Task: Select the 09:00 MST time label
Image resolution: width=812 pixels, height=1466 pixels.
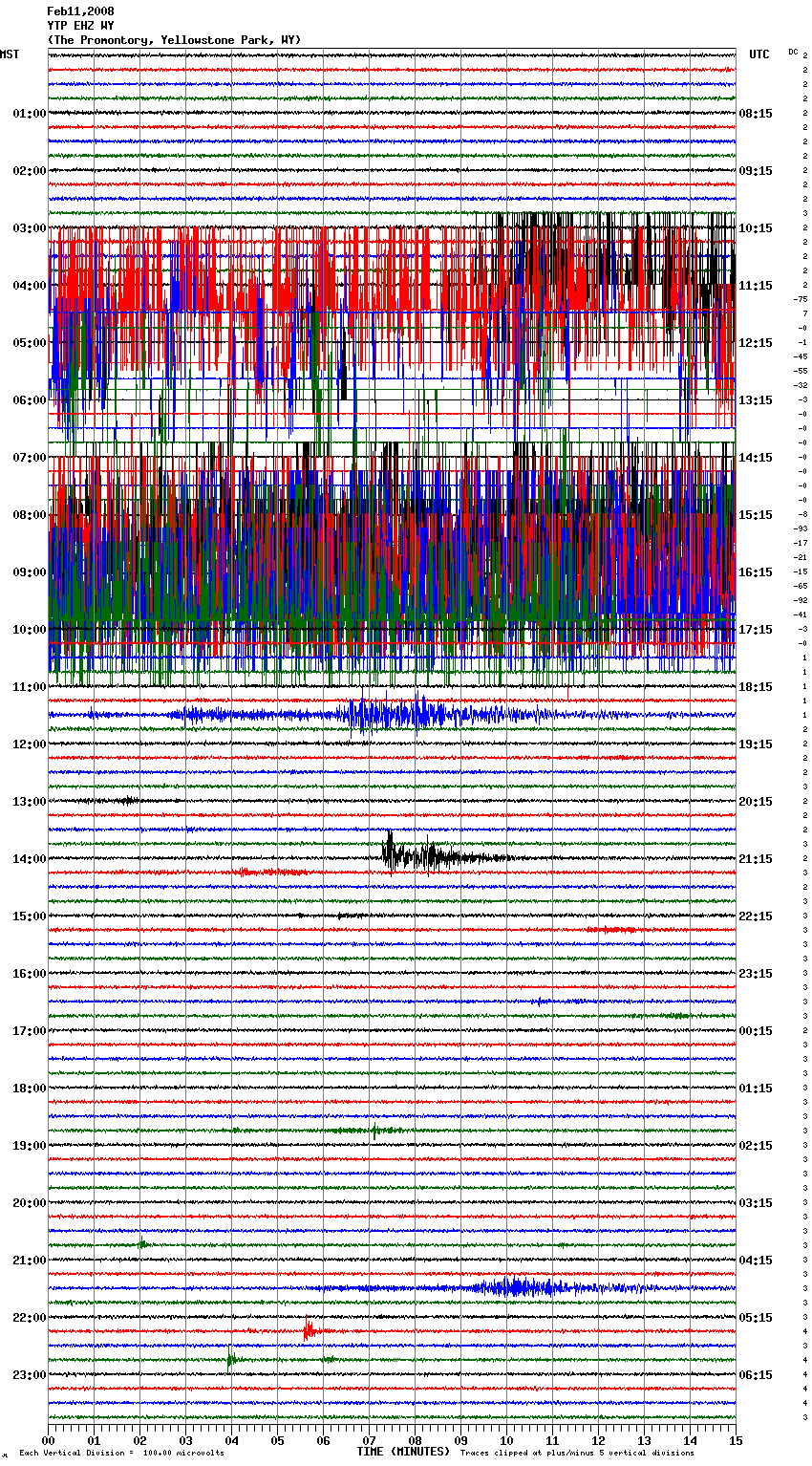Action: pos(30,572)
